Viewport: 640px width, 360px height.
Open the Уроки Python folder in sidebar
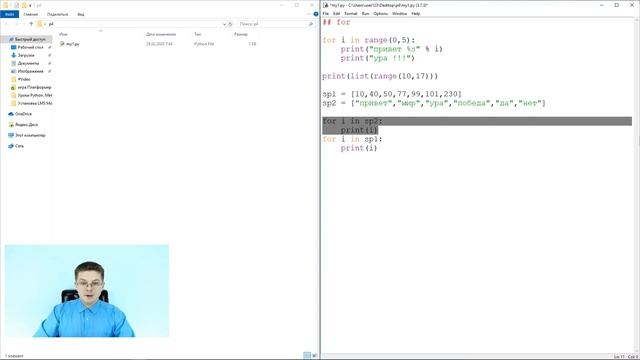(x=35, y=95)
